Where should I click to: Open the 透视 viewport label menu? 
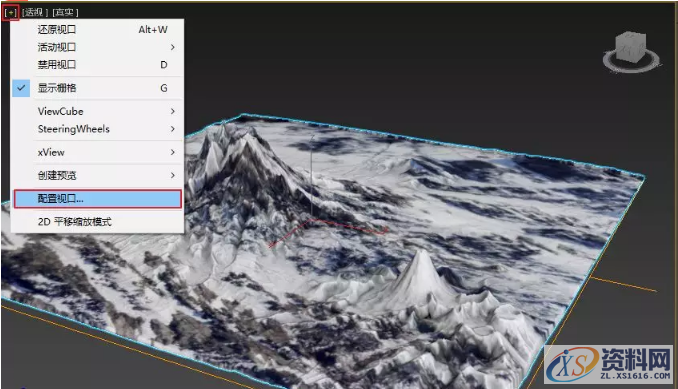(35, 13)
